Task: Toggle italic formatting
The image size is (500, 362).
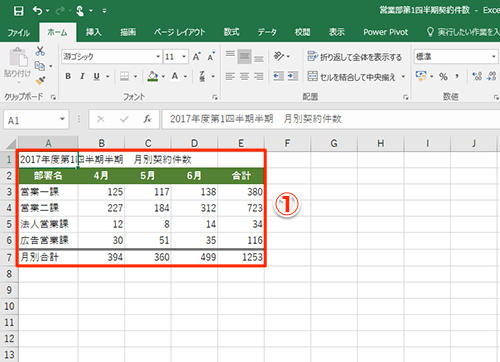Action: [82, 76]
